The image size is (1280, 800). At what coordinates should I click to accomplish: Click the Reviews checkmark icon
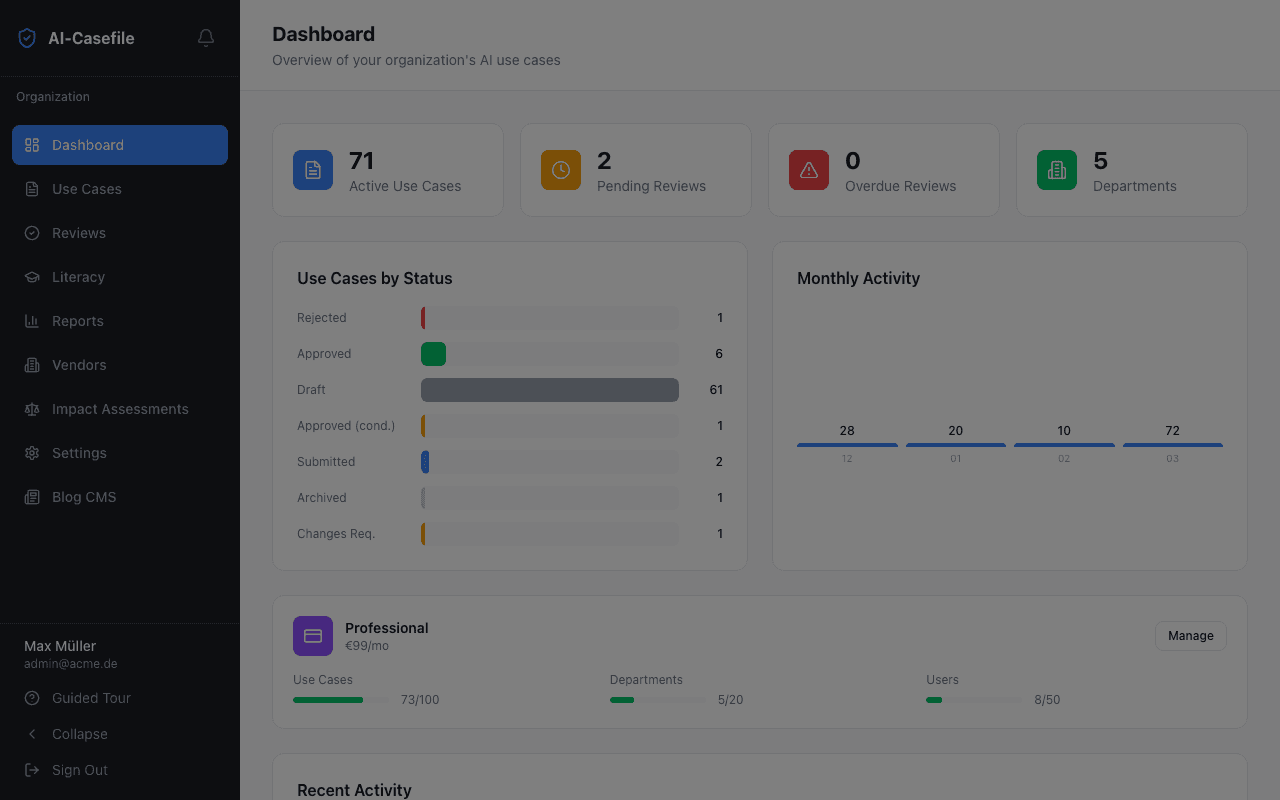31,232
